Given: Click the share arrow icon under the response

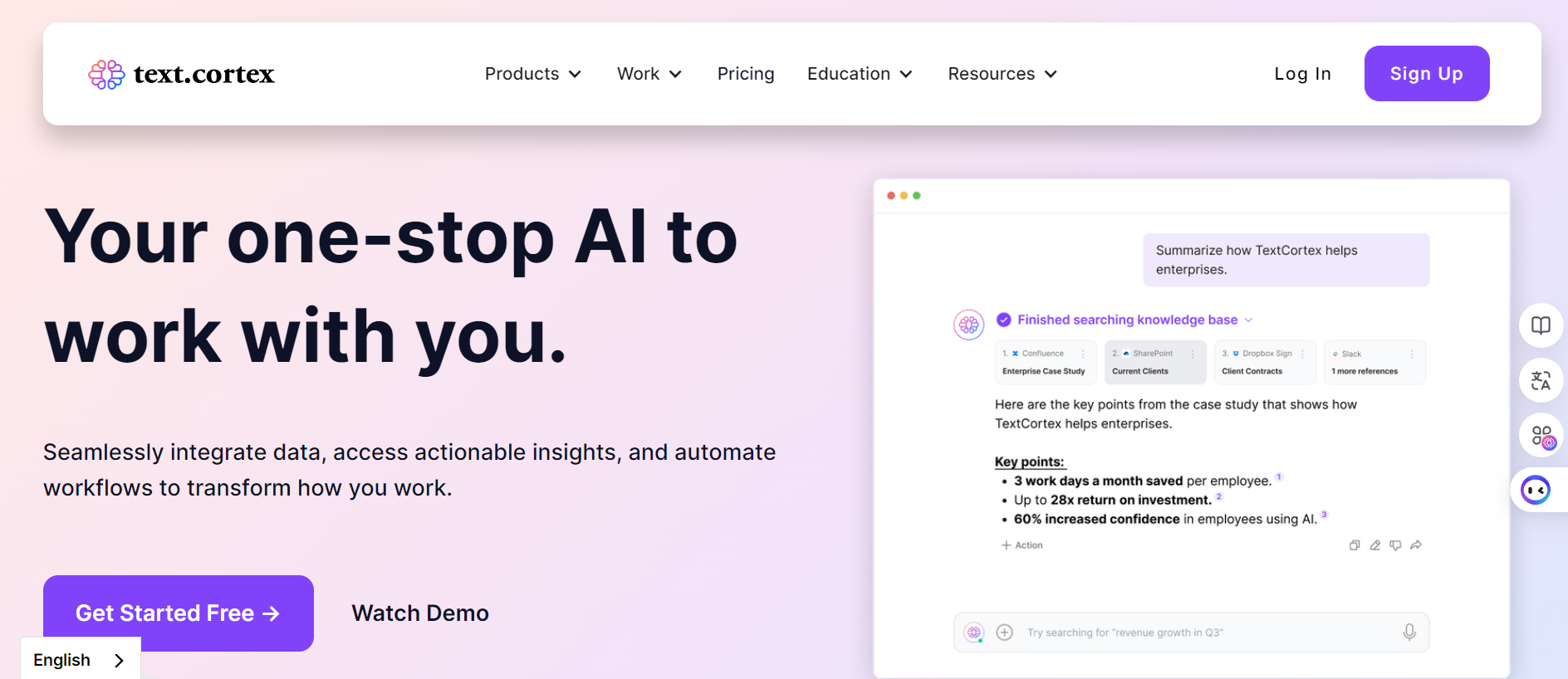Looking at the screenshot, I should (1416, 545).
